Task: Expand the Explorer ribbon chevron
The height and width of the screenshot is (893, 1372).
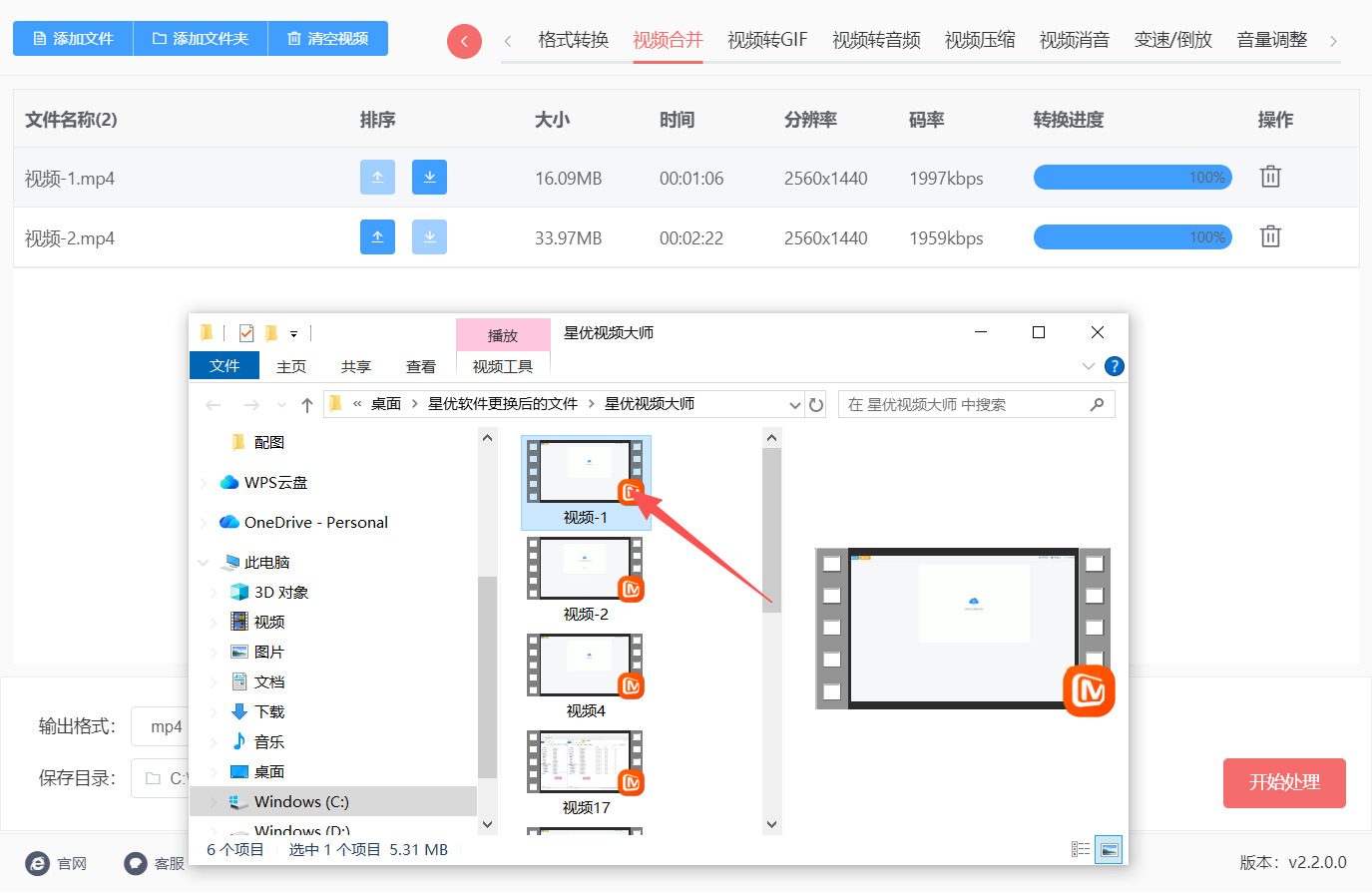Action: tap(1089, 366)
